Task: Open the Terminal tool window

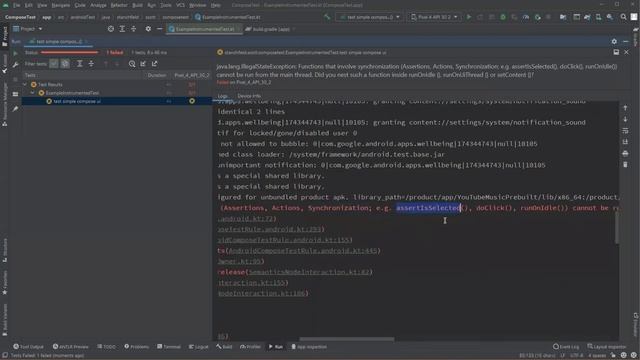Action: [169, 347]
